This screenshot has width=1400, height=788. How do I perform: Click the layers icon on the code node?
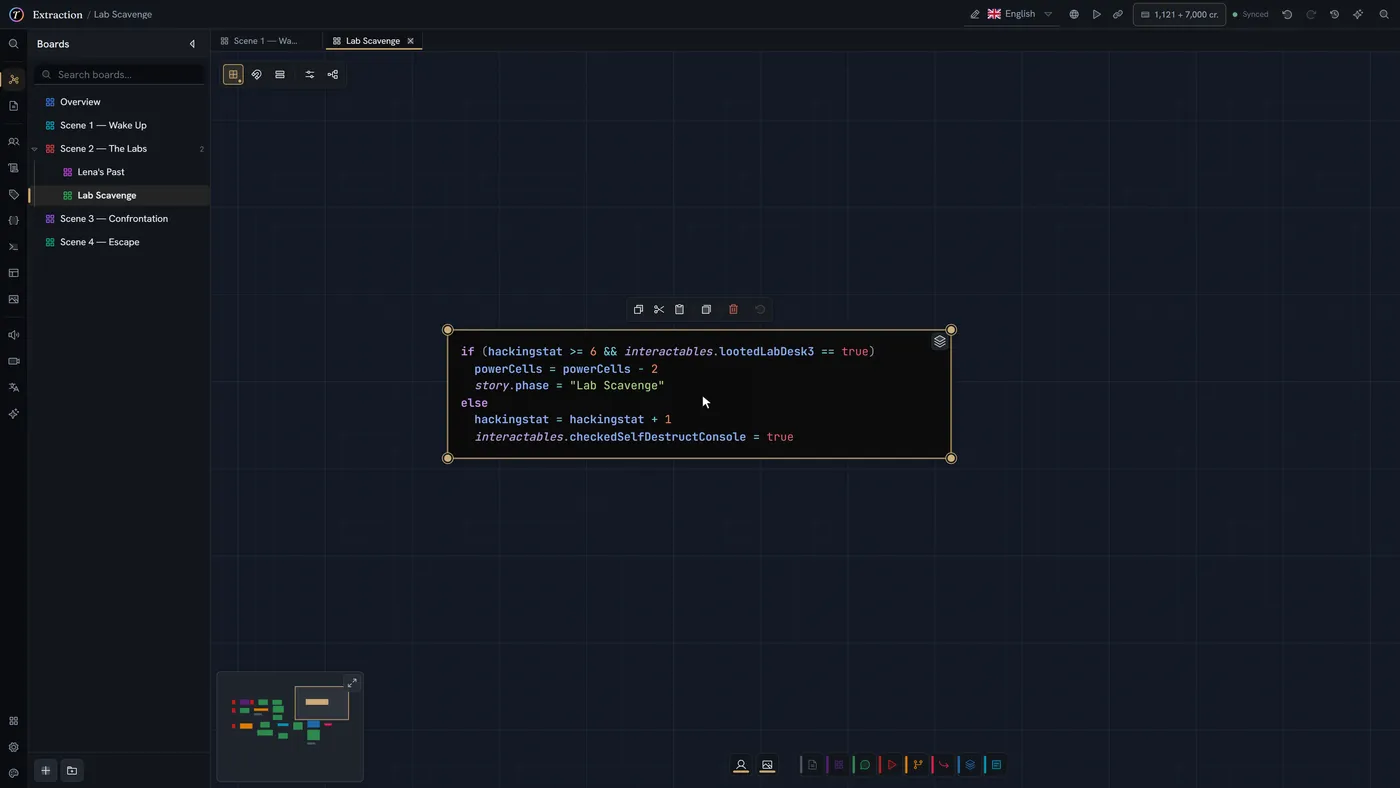click(939, 342)
